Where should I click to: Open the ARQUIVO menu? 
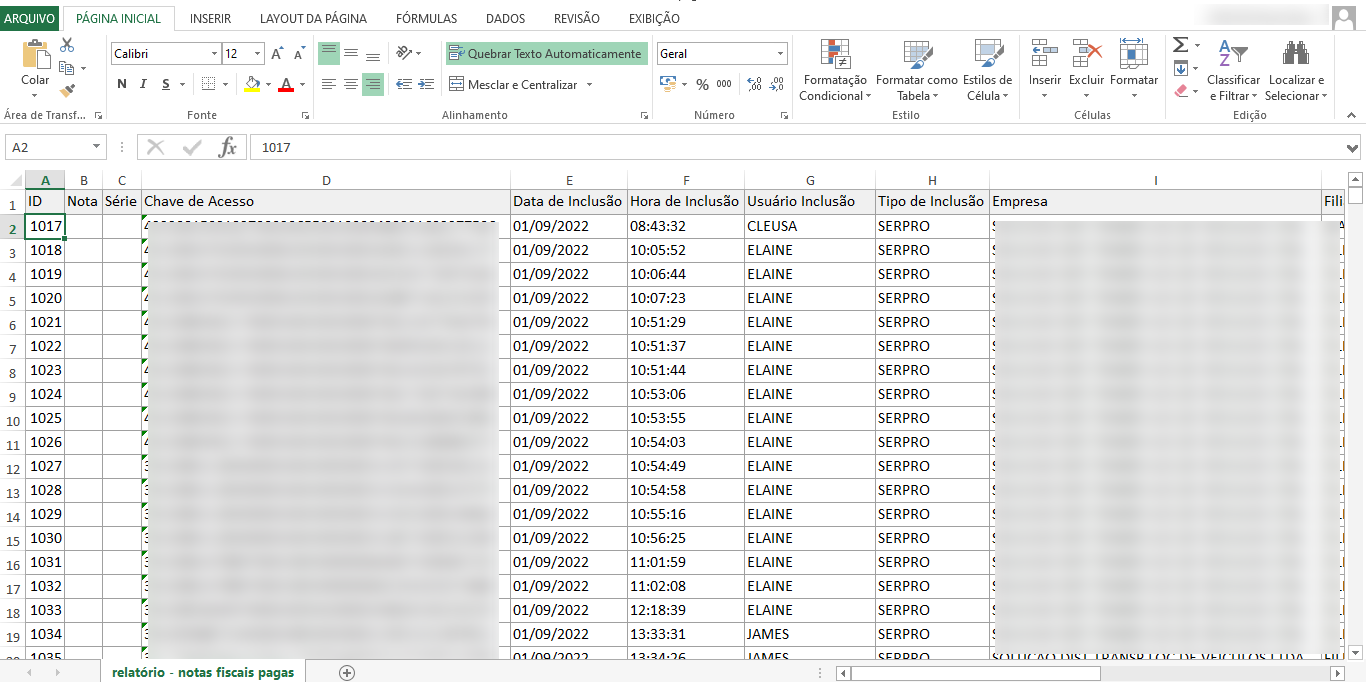point(30,18)
